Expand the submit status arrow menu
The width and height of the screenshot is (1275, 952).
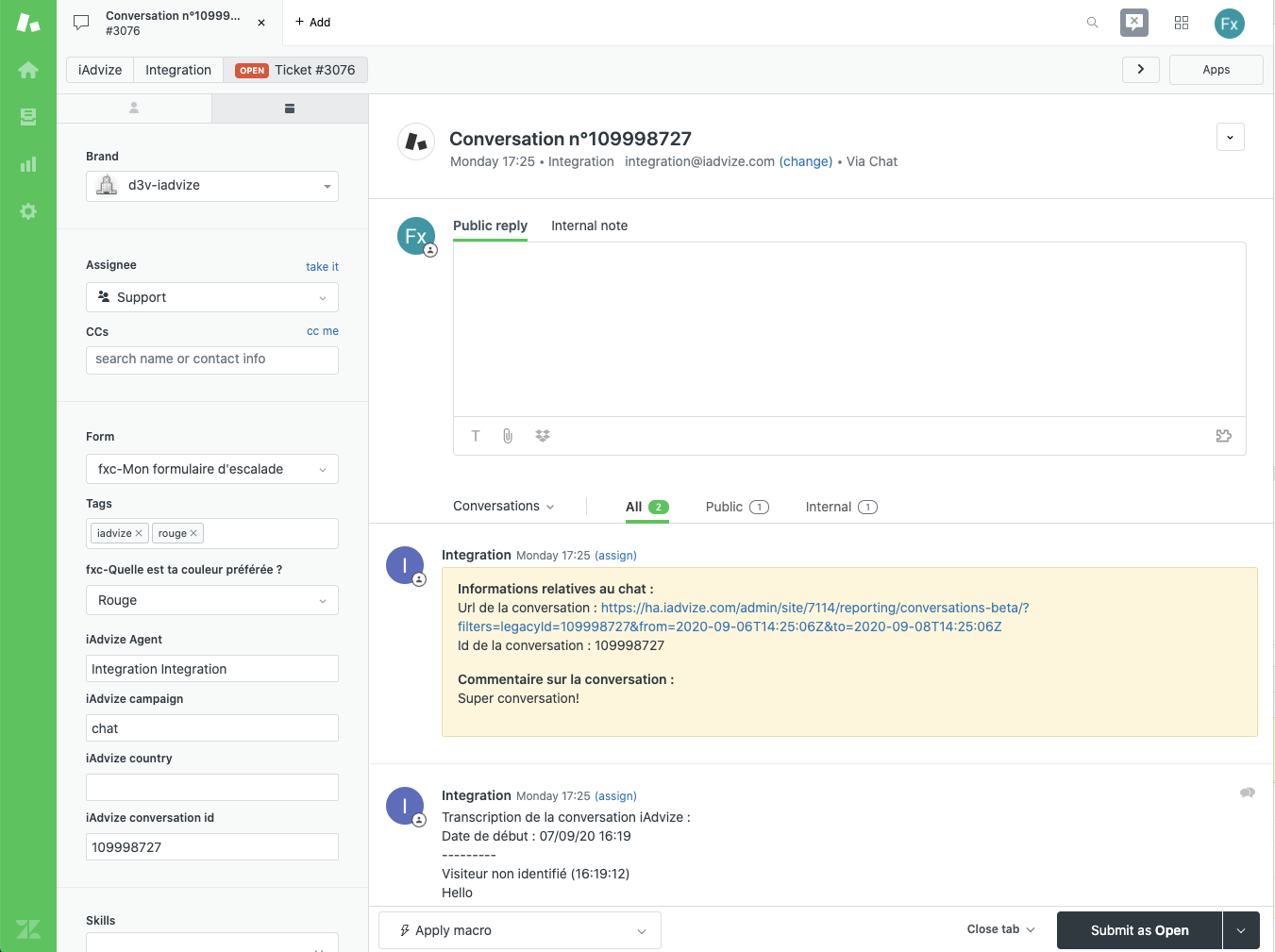pos(1241,930)
